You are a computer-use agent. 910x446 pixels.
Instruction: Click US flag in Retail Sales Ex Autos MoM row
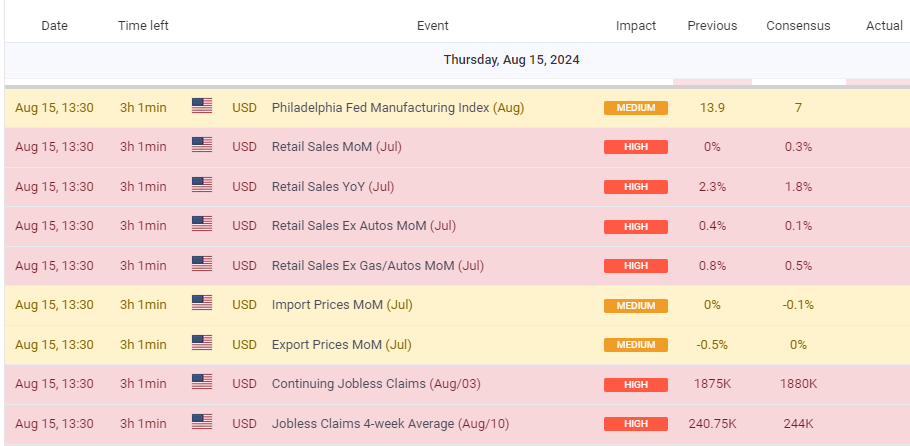pyautogui.click(x=202, y=225)
